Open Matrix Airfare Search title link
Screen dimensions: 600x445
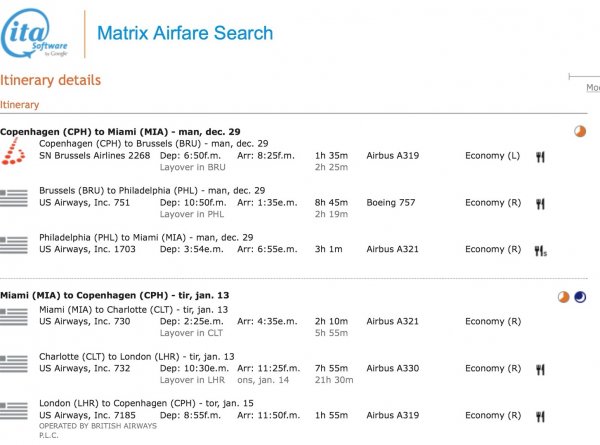click(185, 33)
